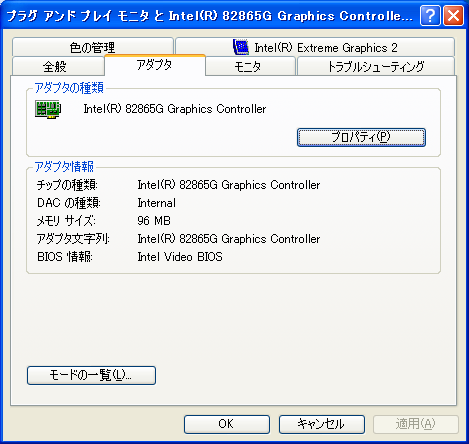Click the 適用(A) button
This screenshot has width=469, height=444.
pyautogui.click(x=416, y=424)
